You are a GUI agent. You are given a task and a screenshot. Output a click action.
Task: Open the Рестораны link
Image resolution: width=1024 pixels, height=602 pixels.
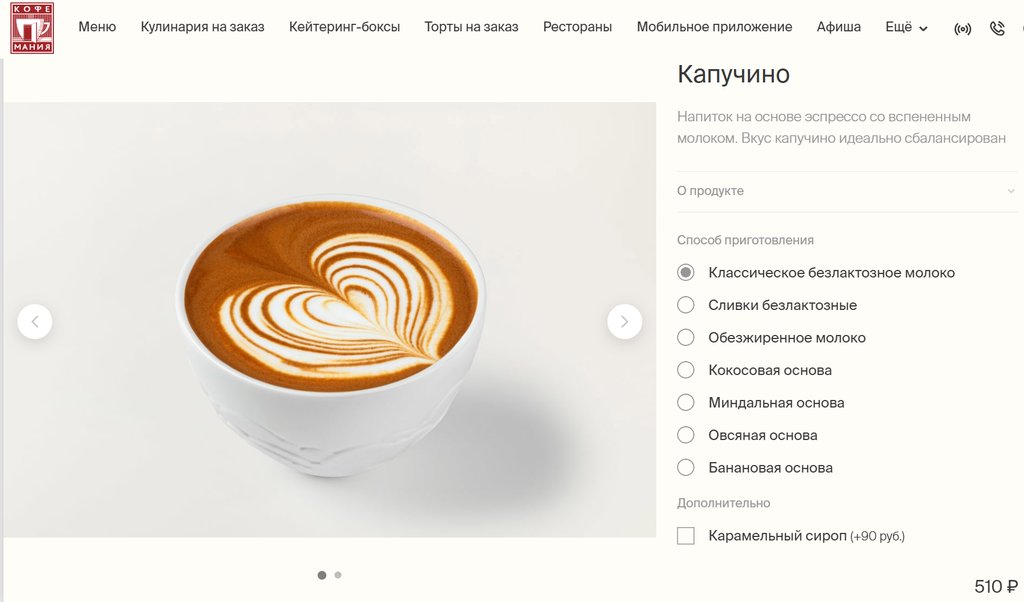(x=577, y=27)
